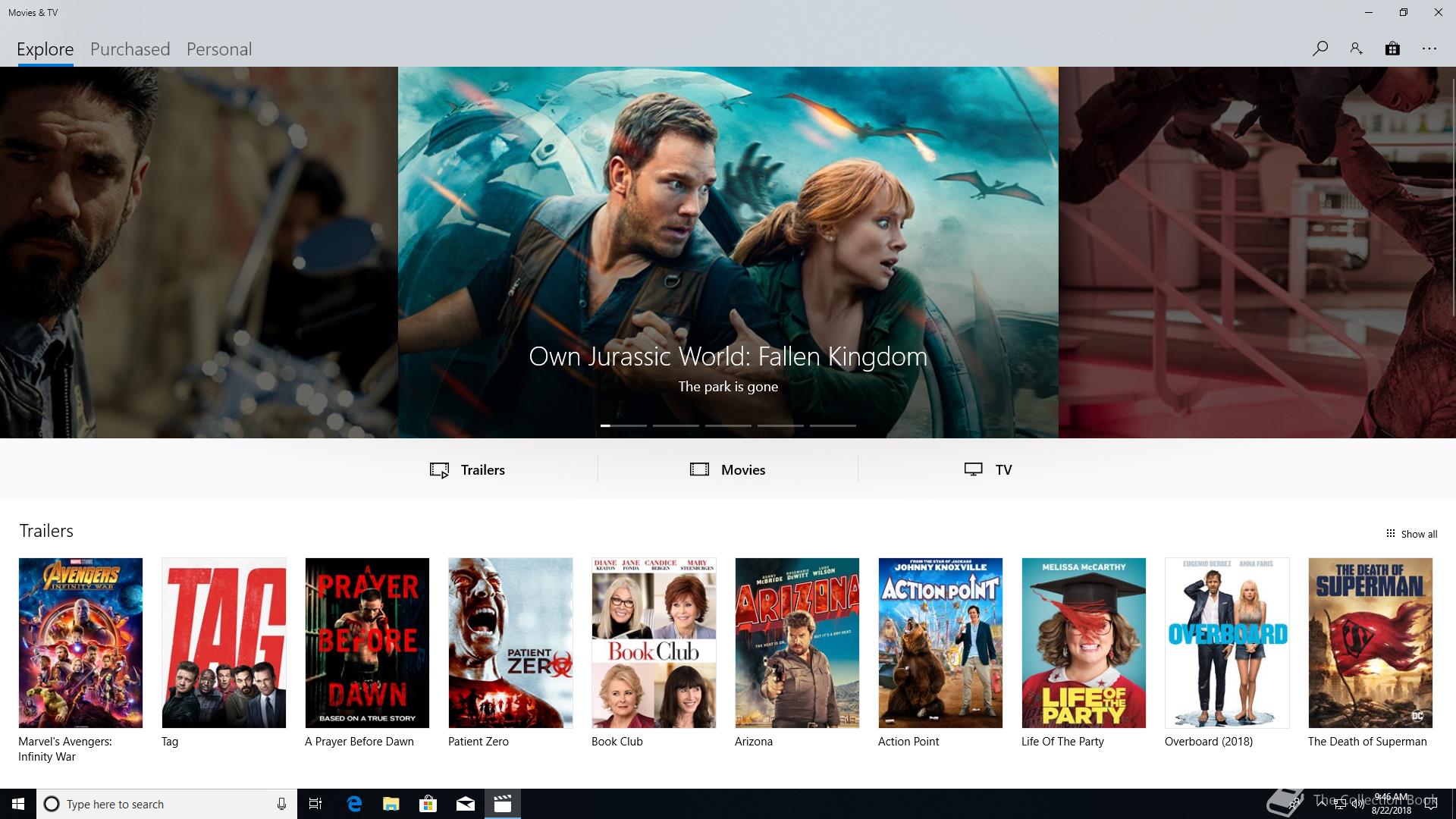Open the search magnifier icon
Screen dimensions: 1456x819
(1319, 49)
